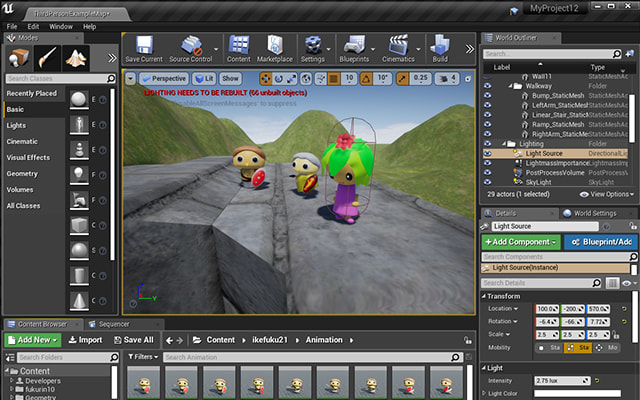This screenshot has height=400, width=640.
Task: Select the Paint mode brush icon
Action: (x=49, y=59)
